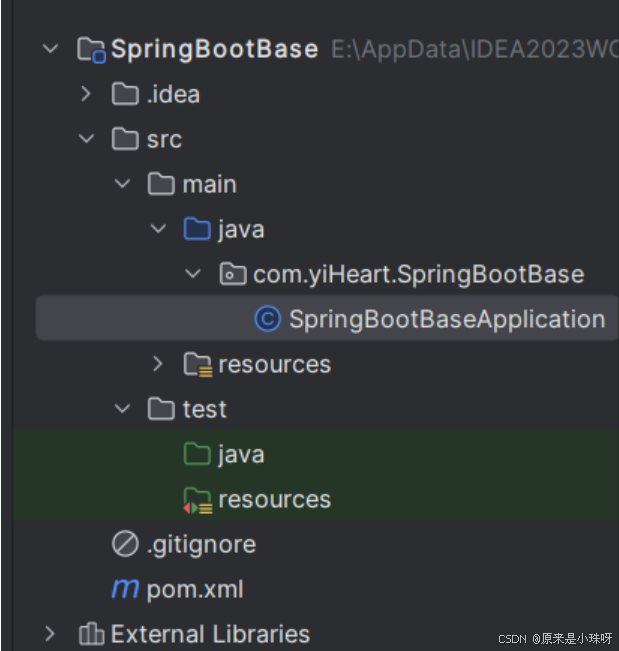Collapse the SpringBootBase project root
Screen dimensions: 619x651
click(x=51, y=49)
